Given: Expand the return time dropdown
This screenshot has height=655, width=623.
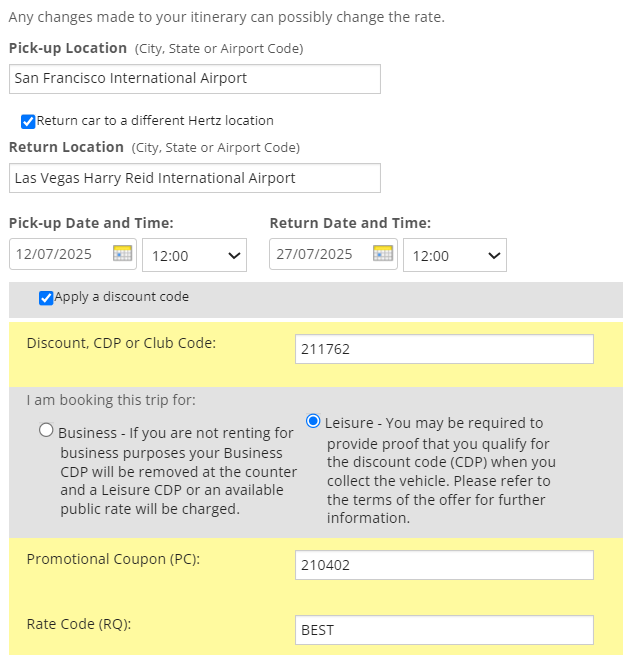Looking at the screenshot, I should pyautogui.click(x=455, y=255).
